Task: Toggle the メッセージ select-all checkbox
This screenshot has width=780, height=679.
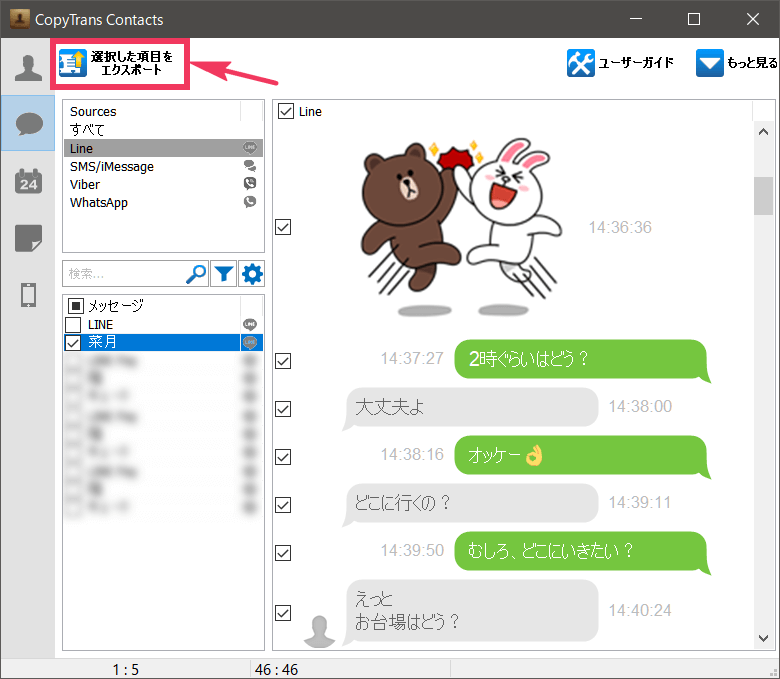Action: point(76,305)
